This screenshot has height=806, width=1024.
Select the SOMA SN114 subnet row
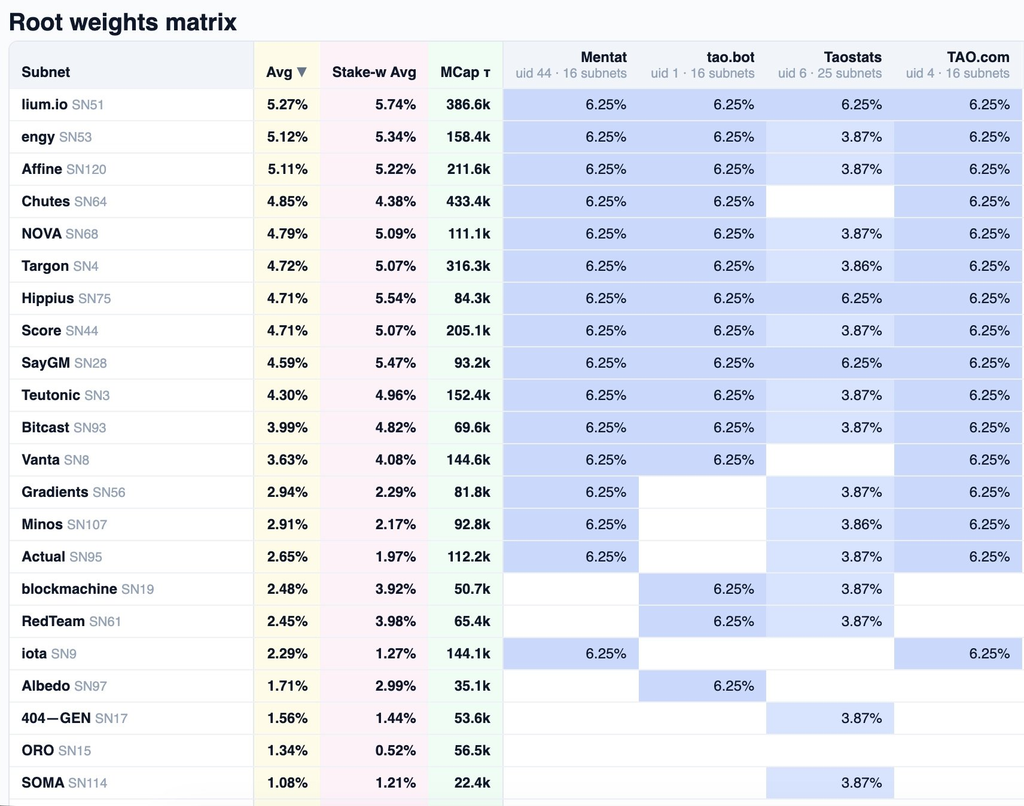516,782
